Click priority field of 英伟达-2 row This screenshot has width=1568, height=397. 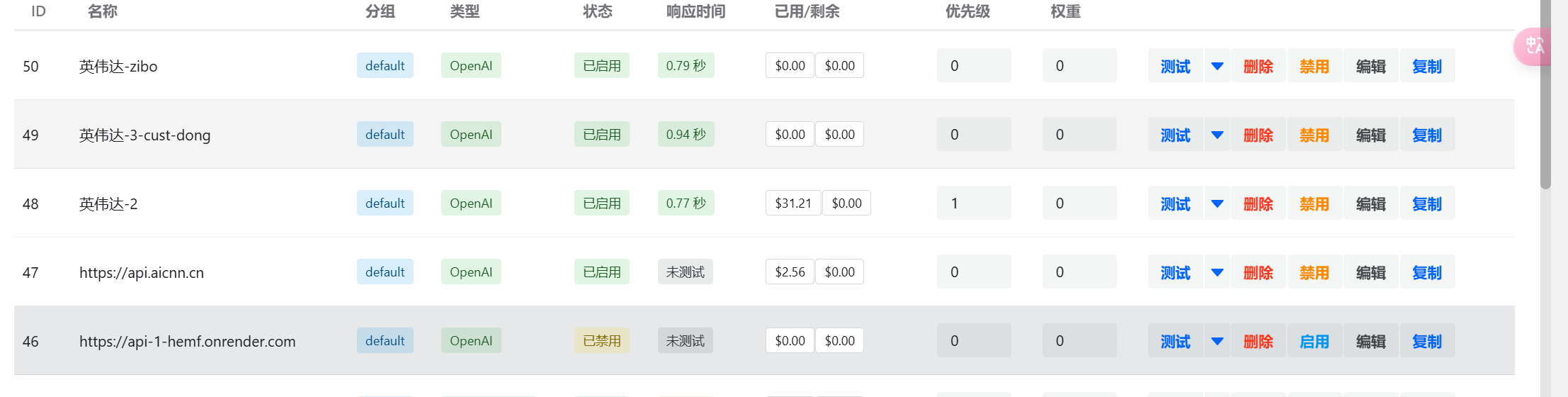pos(974,203)
